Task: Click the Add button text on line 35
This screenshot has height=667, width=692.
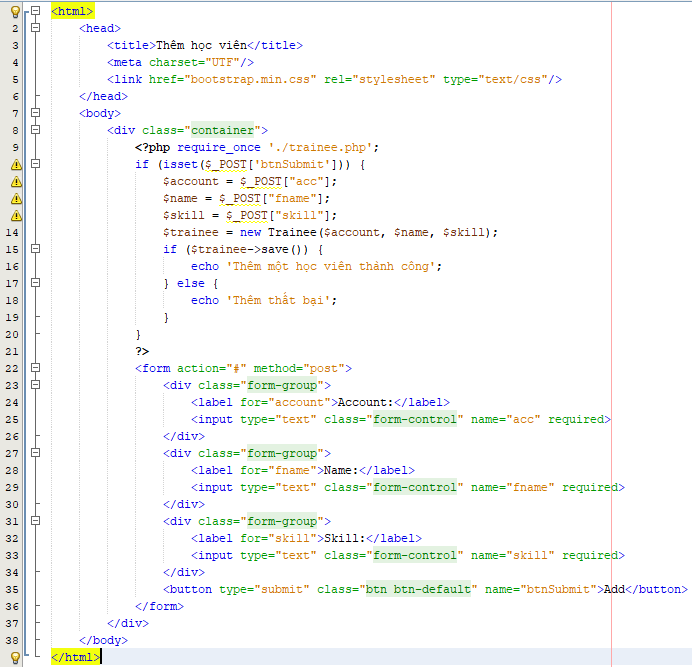Action: (614, 590)
